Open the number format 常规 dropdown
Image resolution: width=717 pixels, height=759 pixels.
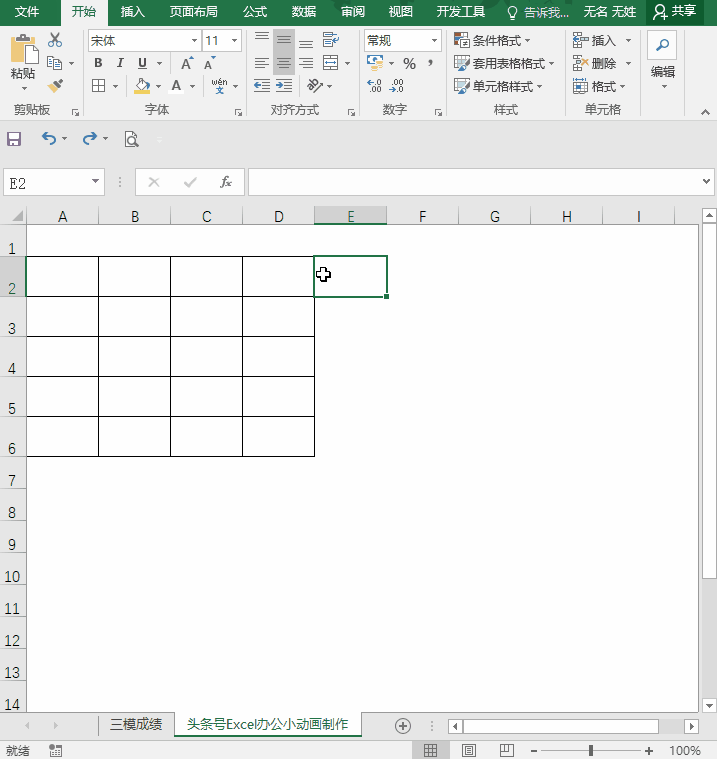pos(434,41)
